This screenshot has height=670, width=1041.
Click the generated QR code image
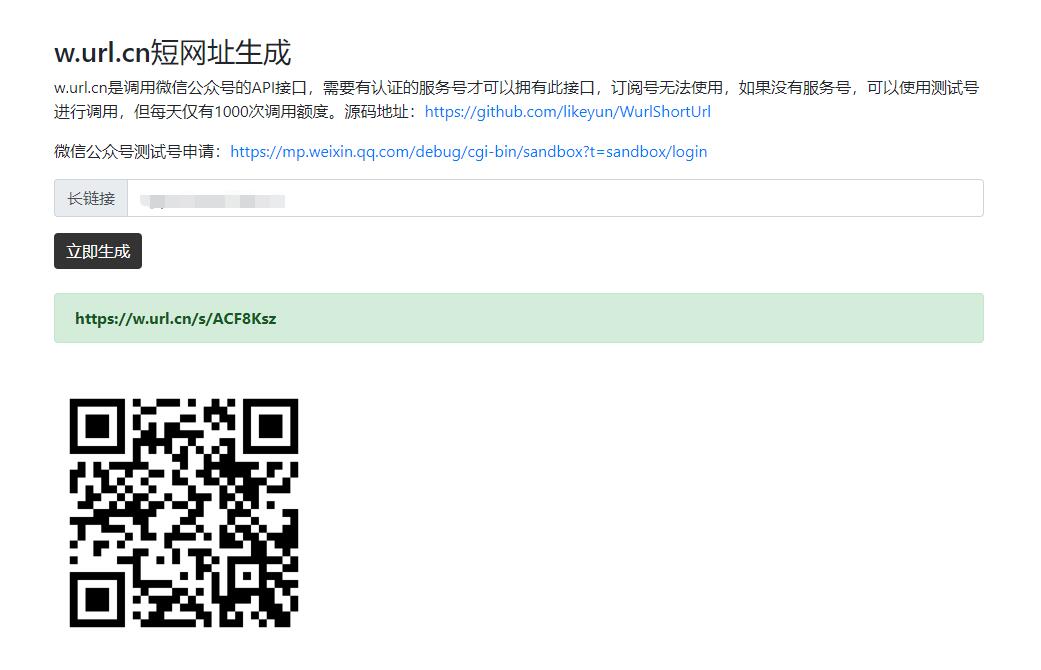[x=184, y=513]
